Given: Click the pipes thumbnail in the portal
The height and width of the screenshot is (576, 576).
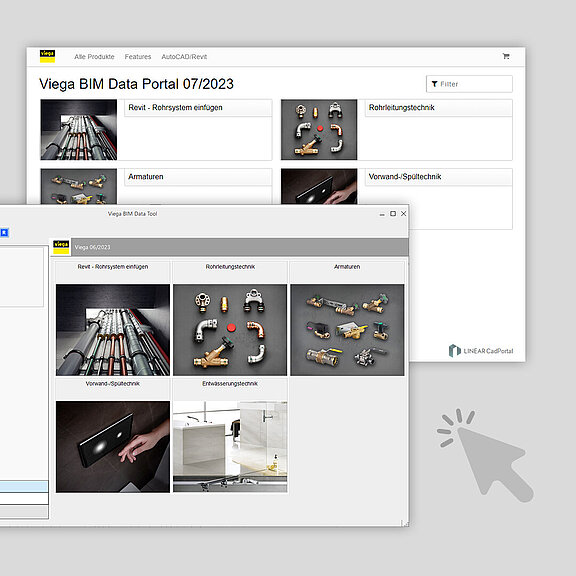Looking at the screenshot, I should [x=79, y=130].
